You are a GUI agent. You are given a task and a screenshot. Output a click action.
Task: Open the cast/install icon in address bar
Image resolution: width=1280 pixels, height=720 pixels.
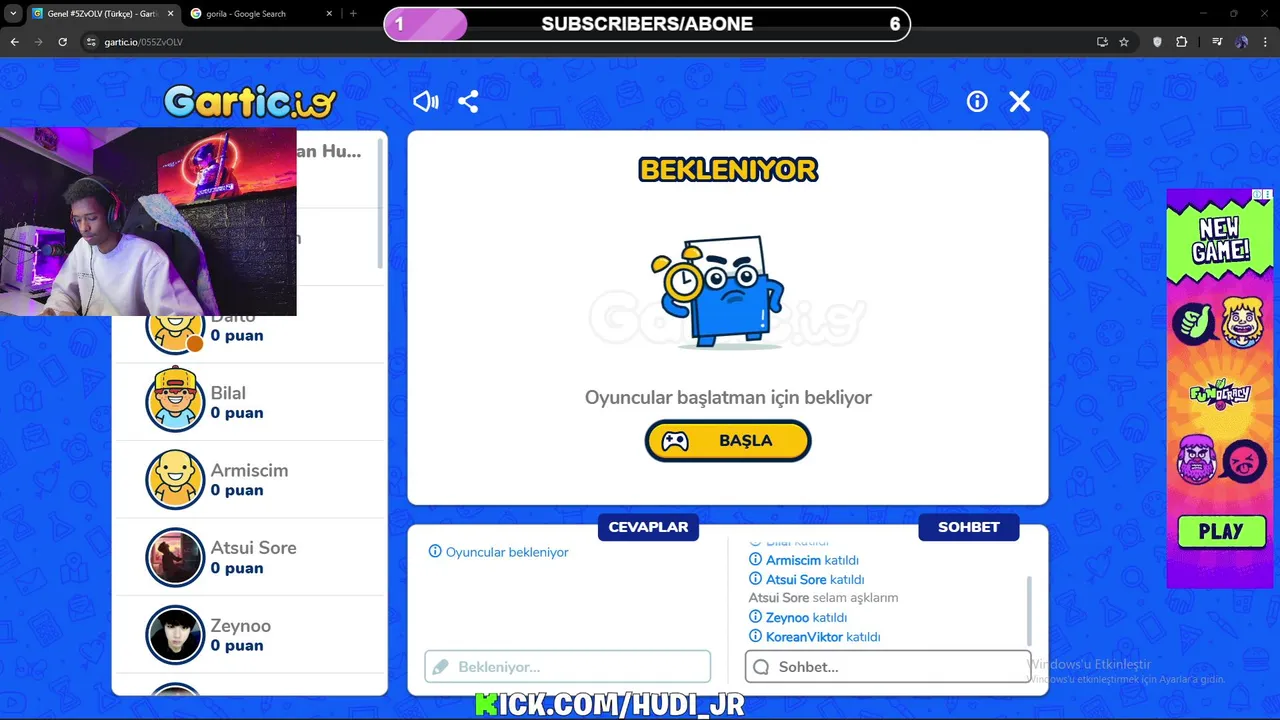click(x=1102, y=42)
